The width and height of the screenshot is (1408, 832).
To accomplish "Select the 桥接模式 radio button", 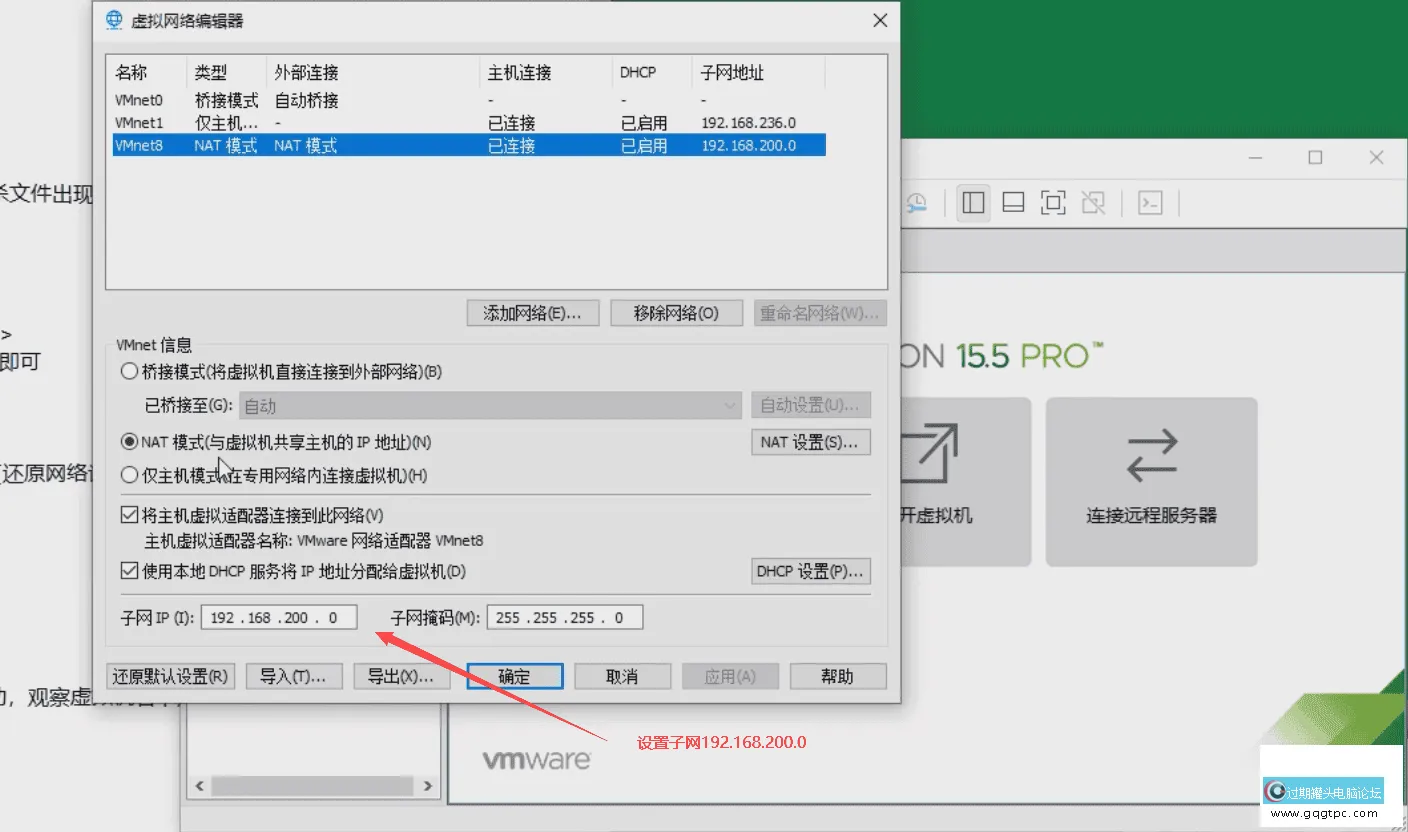I will point(130,370).
